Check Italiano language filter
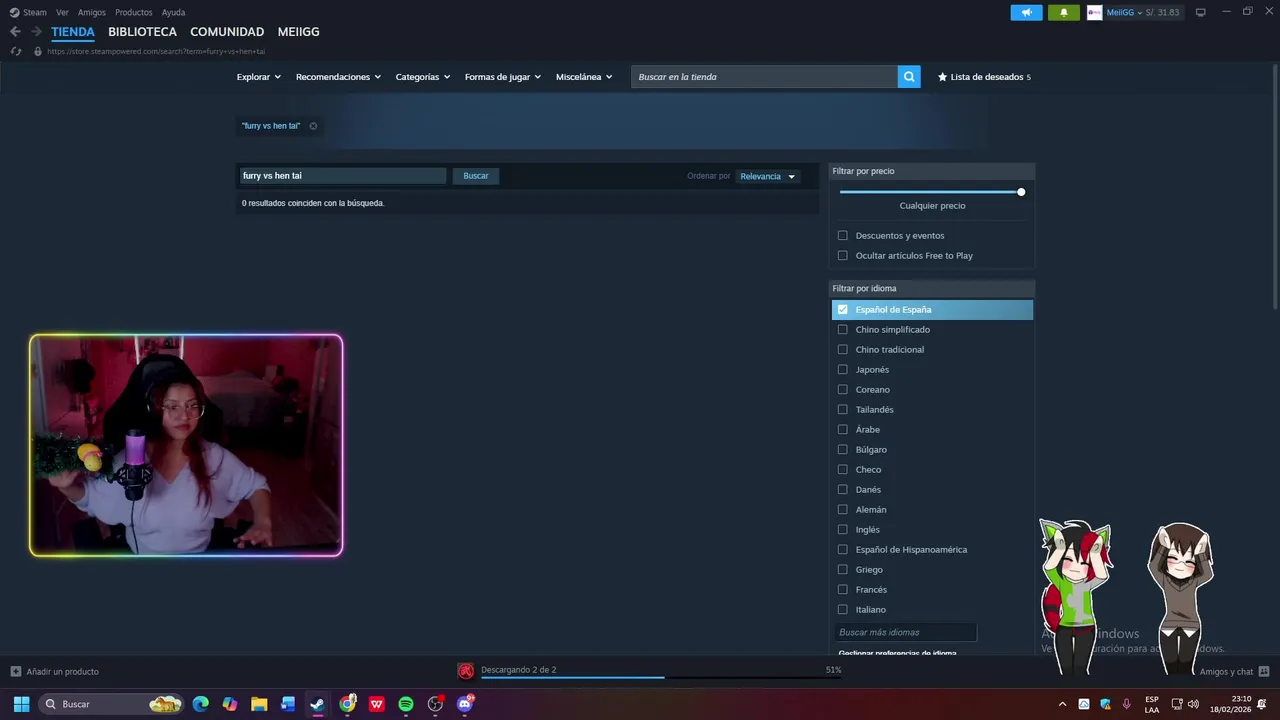The image size is (1280, 720). pyautogui.click(x=842, y=610)
